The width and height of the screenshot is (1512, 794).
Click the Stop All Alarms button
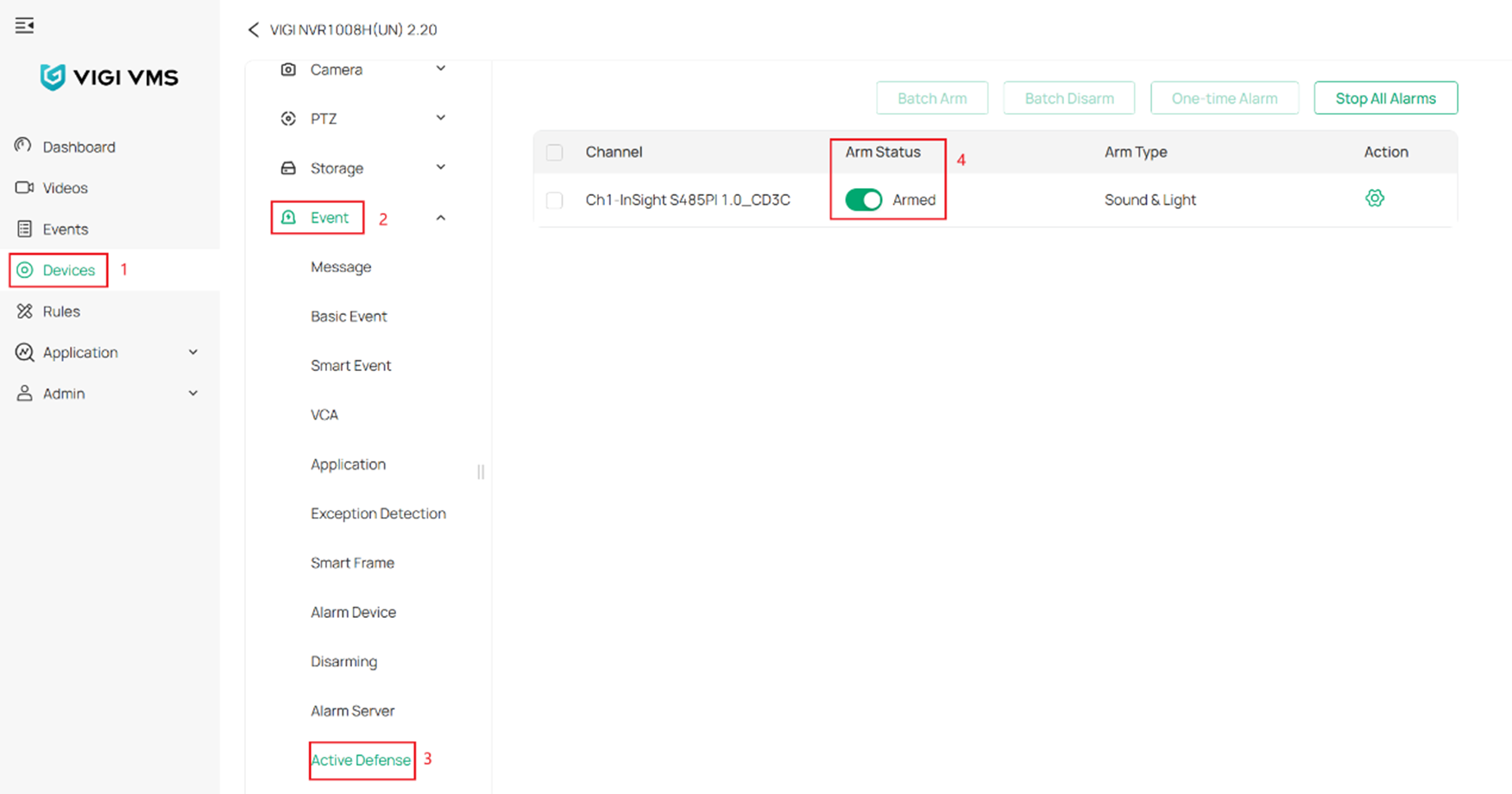(1385, 98)
